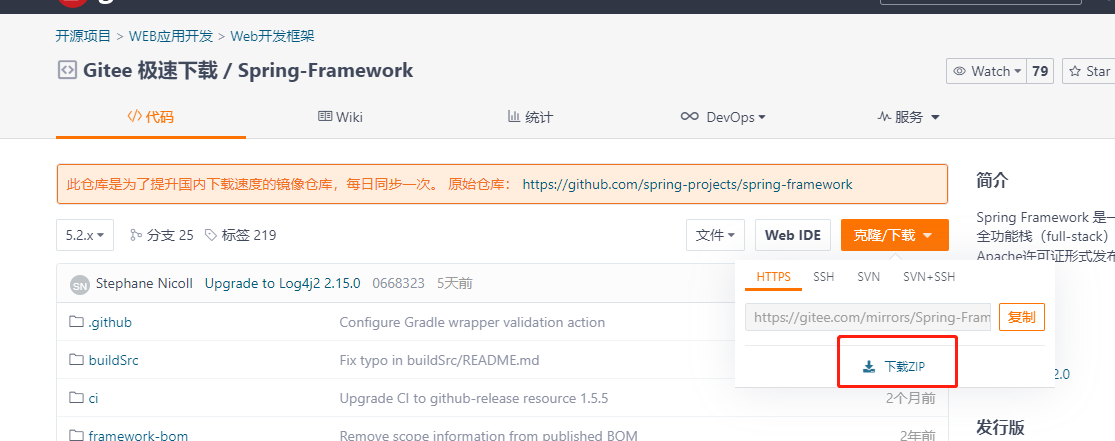1115x441 pixels.
Task: Click the branch icon next to 分支 25
Action: (x=136, y=235)
